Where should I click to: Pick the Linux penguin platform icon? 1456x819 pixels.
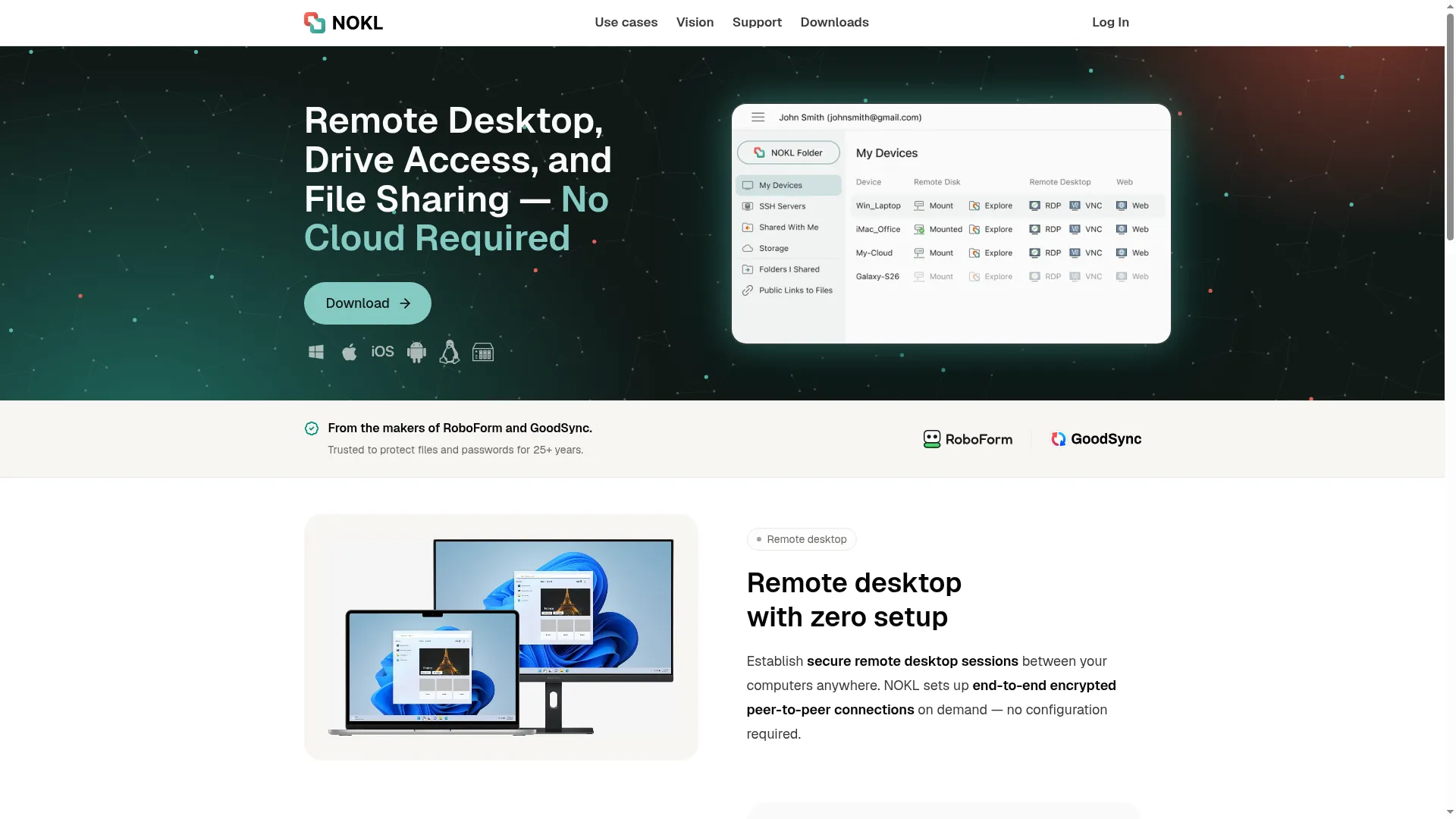(x=450, y=352)
